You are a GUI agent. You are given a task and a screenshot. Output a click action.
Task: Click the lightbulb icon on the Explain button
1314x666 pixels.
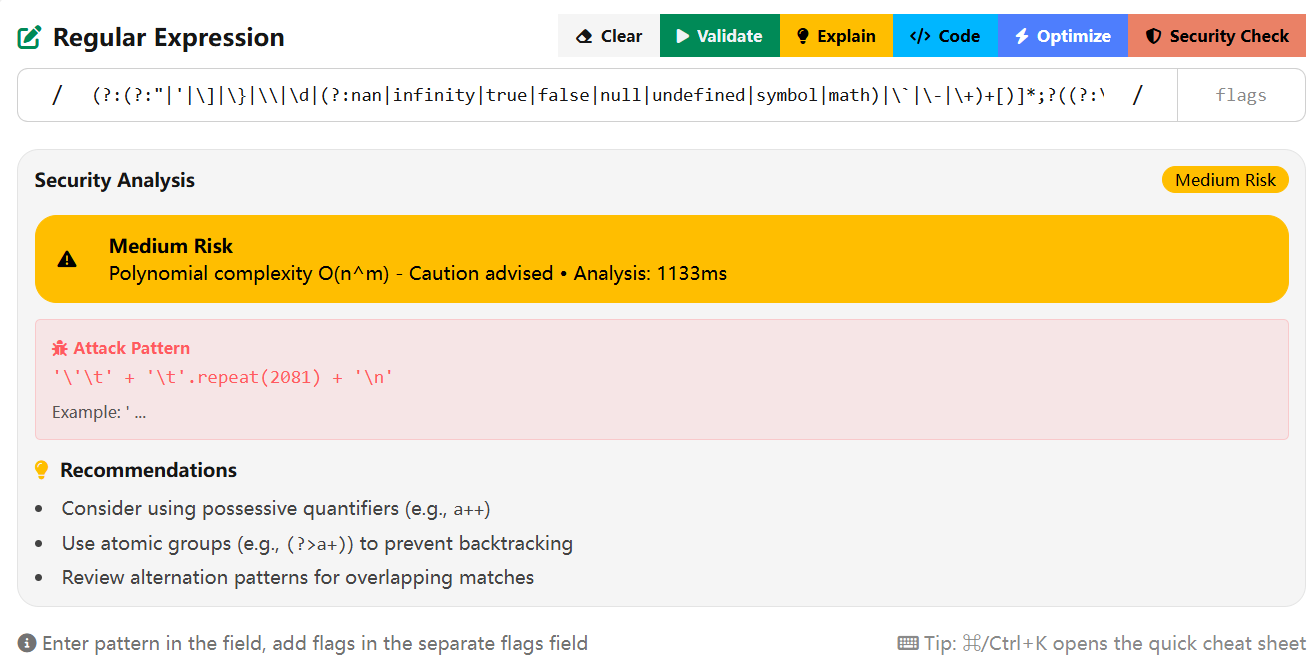coord(803,35)
